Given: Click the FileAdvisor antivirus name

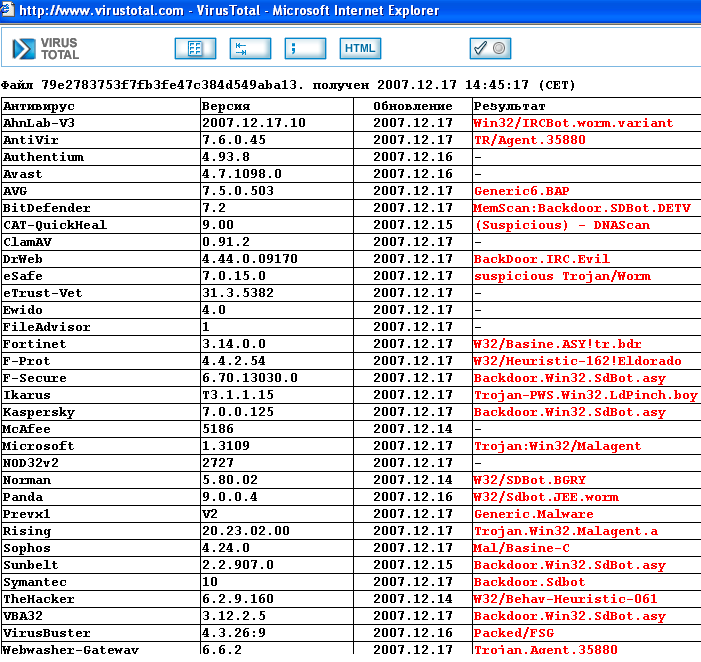Looking at the screenshot, I should click(47, 327).
